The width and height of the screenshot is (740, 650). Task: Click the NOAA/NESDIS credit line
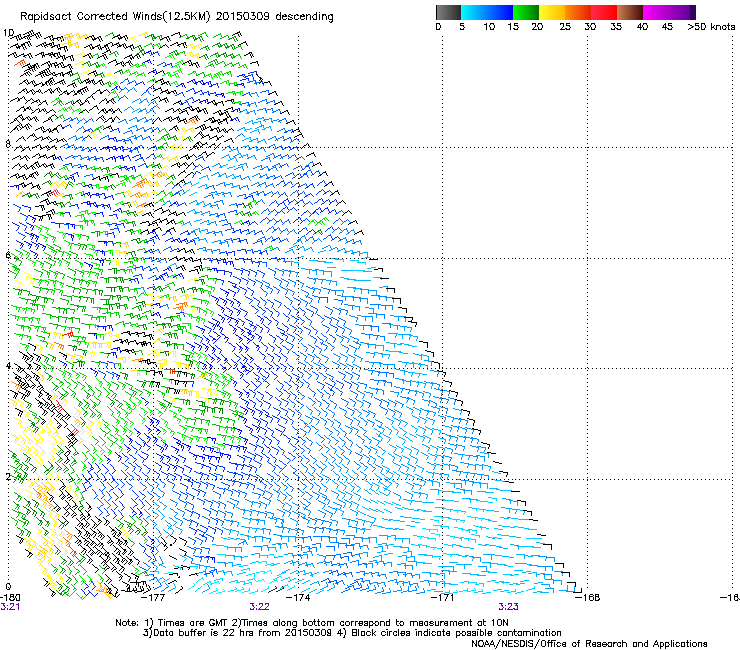[x=589, y=644]
